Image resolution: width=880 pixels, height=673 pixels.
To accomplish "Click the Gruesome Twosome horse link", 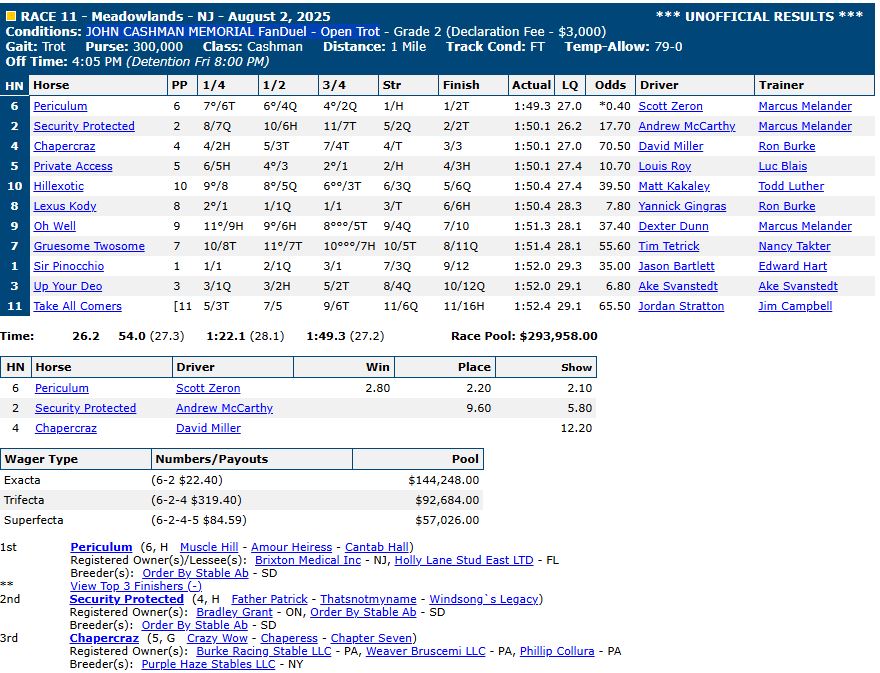I will point(89,246).
